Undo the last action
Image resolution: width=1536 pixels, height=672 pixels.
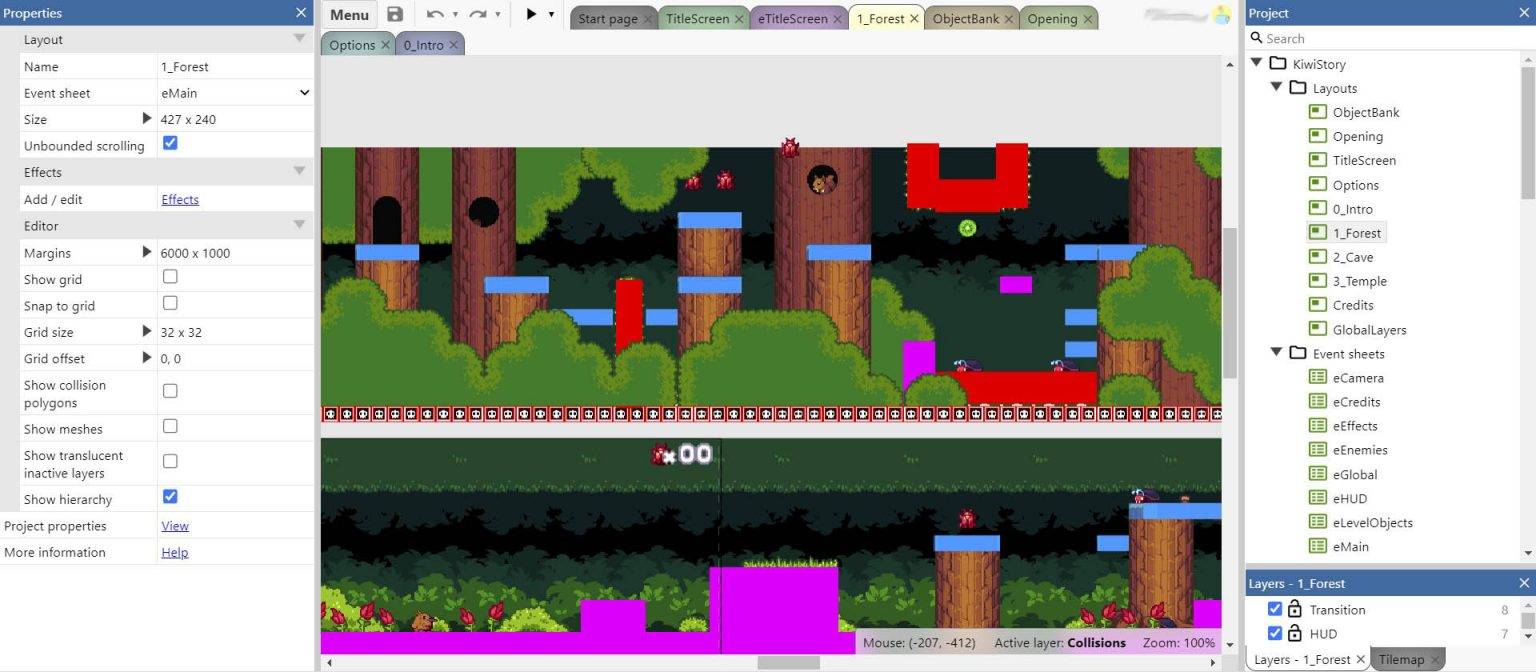coord(434,15)
